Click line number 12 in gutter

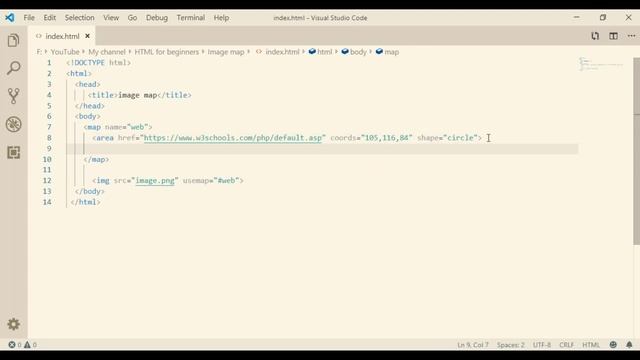pyautogui.click(x=47, y=180)
